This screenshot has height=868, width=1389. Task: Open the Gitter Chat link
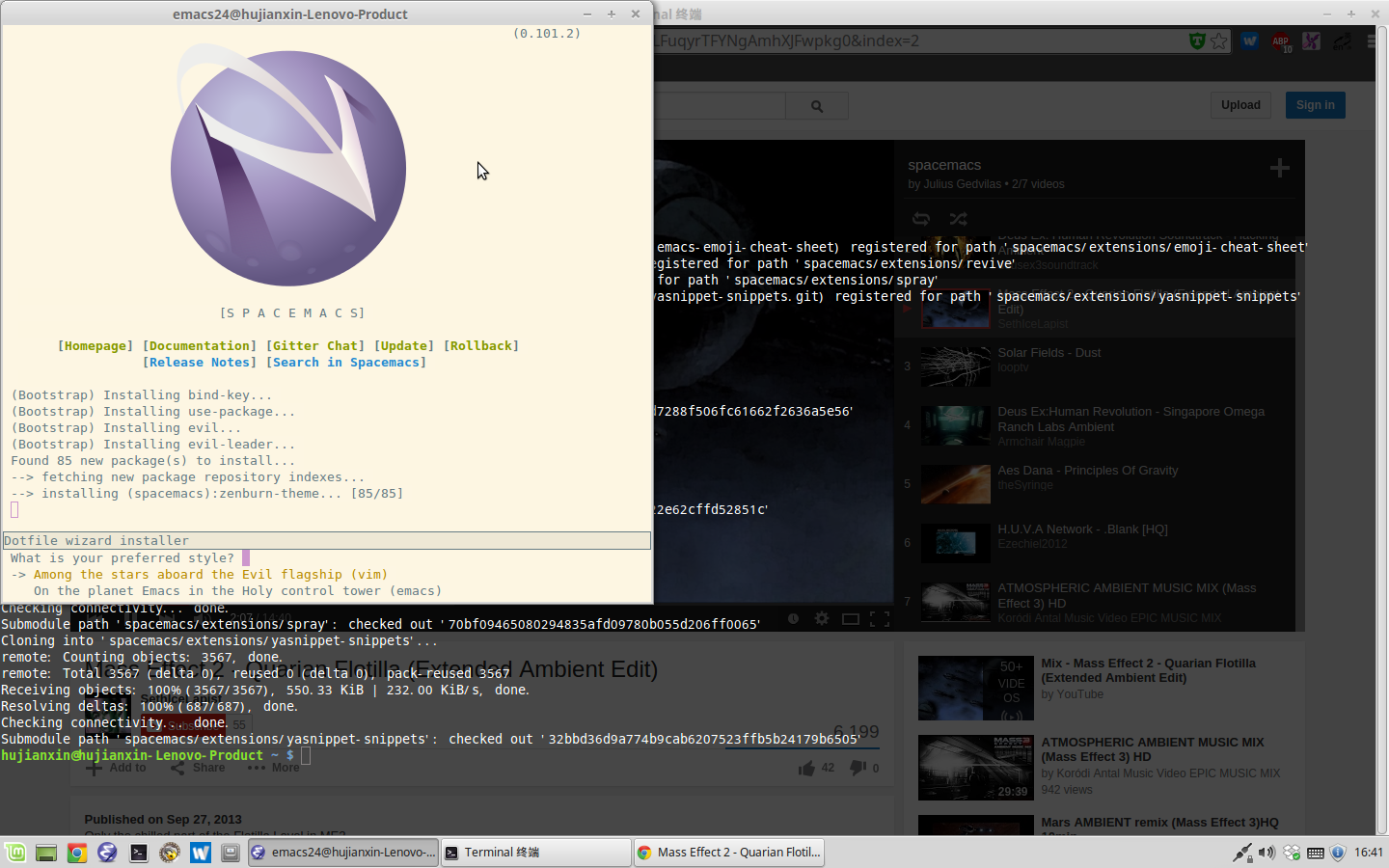tap(315, 346)
